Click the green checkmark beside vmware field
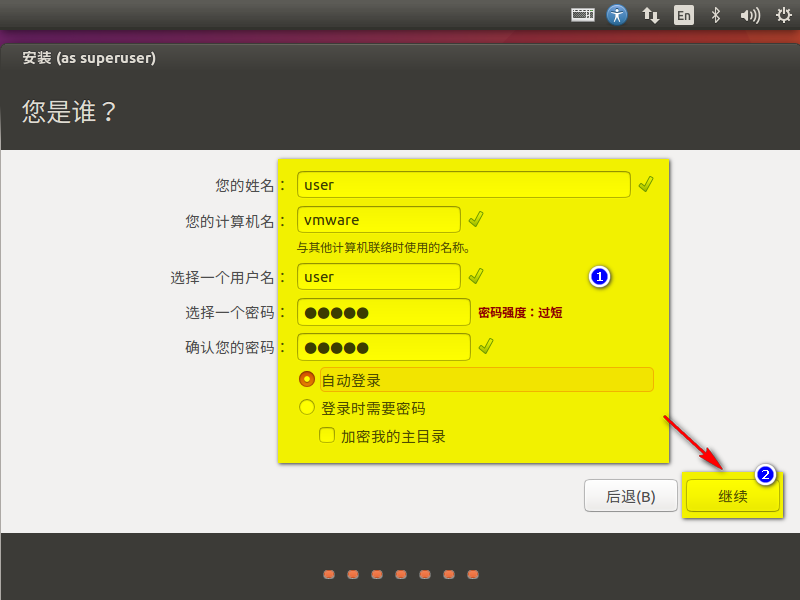800x600 pixels. (476, 219)
